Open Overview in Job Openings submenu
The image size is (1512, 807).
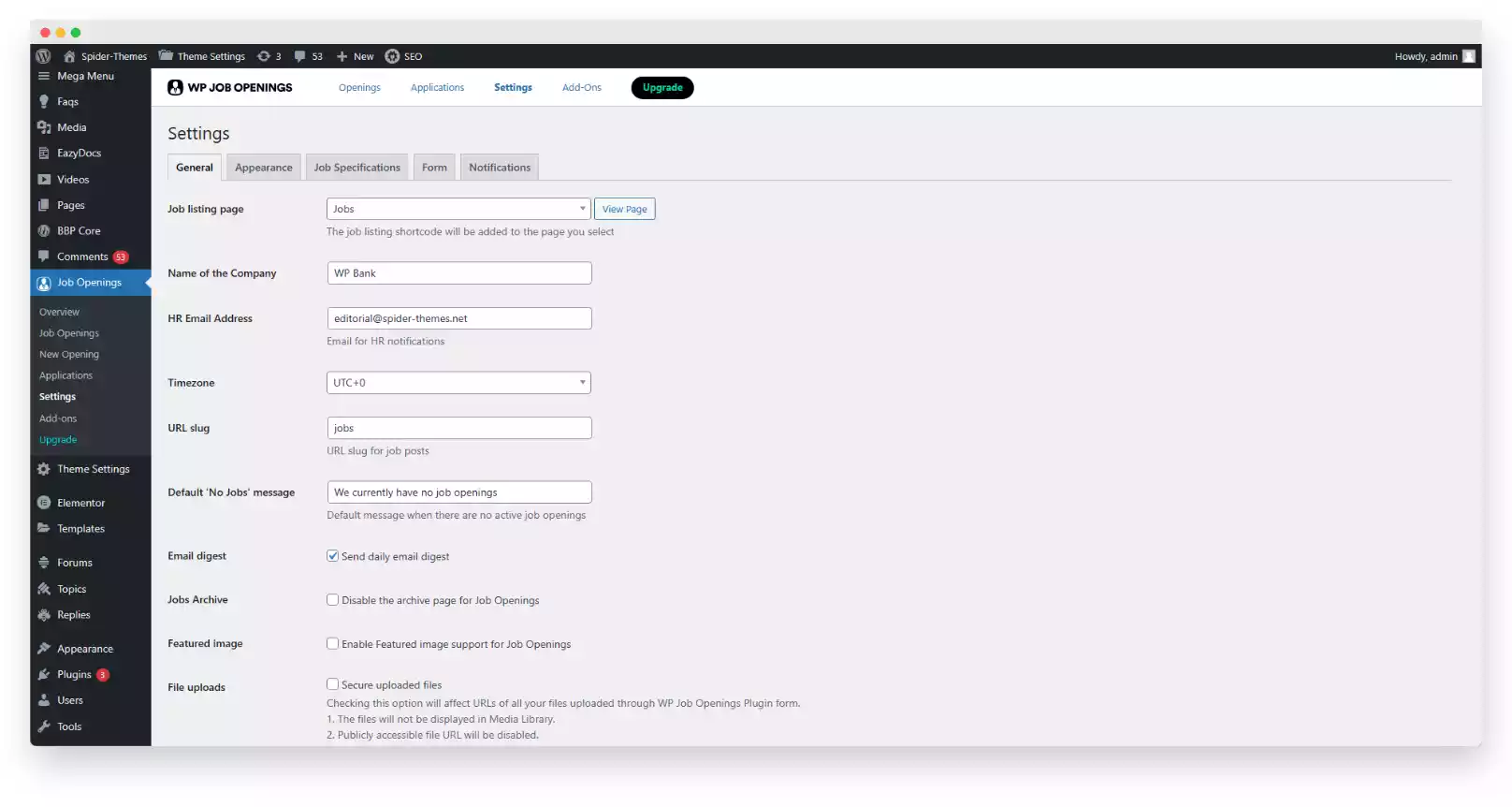click(x=59, y=312)
